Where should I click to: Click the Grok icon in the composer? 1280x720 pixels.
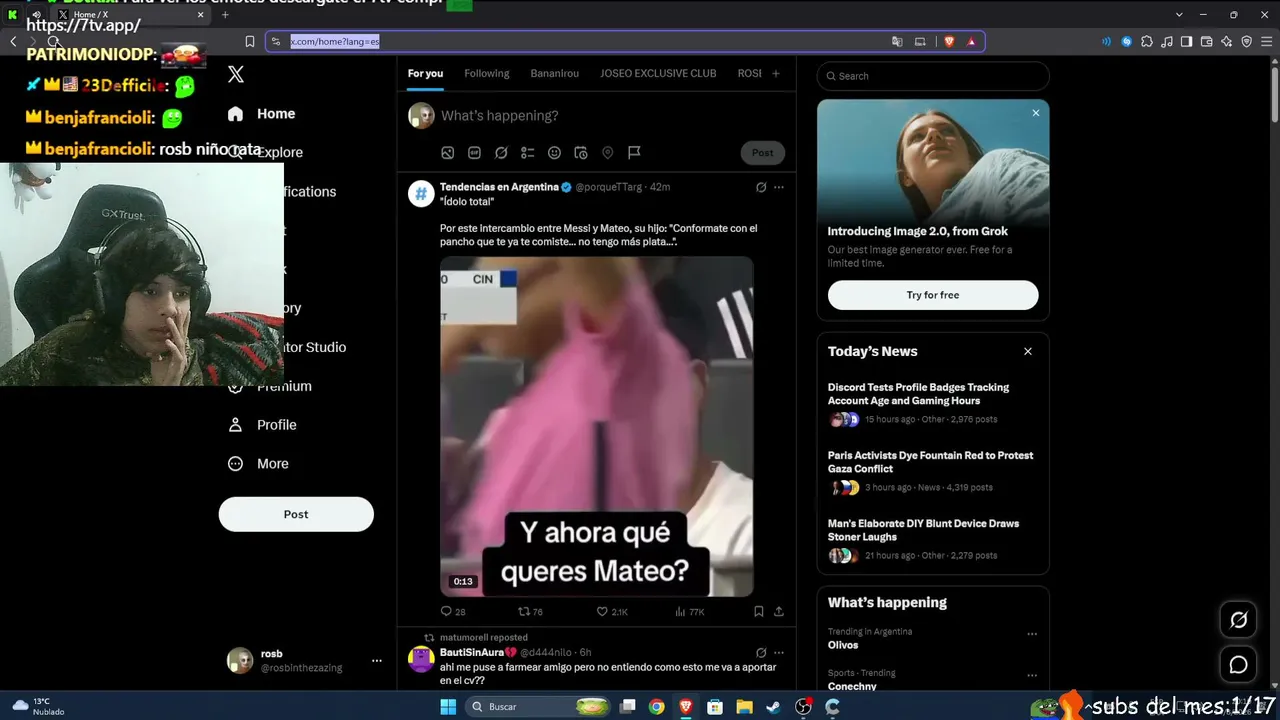pyautogui.click(x=501, y=153)
